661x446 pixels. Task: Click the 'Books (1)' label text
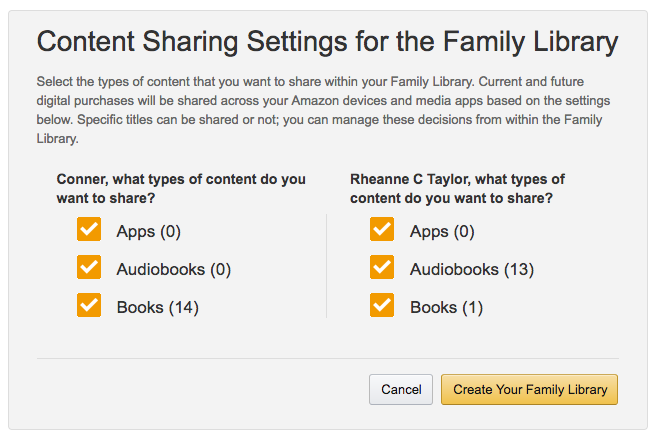pos(446,308)
